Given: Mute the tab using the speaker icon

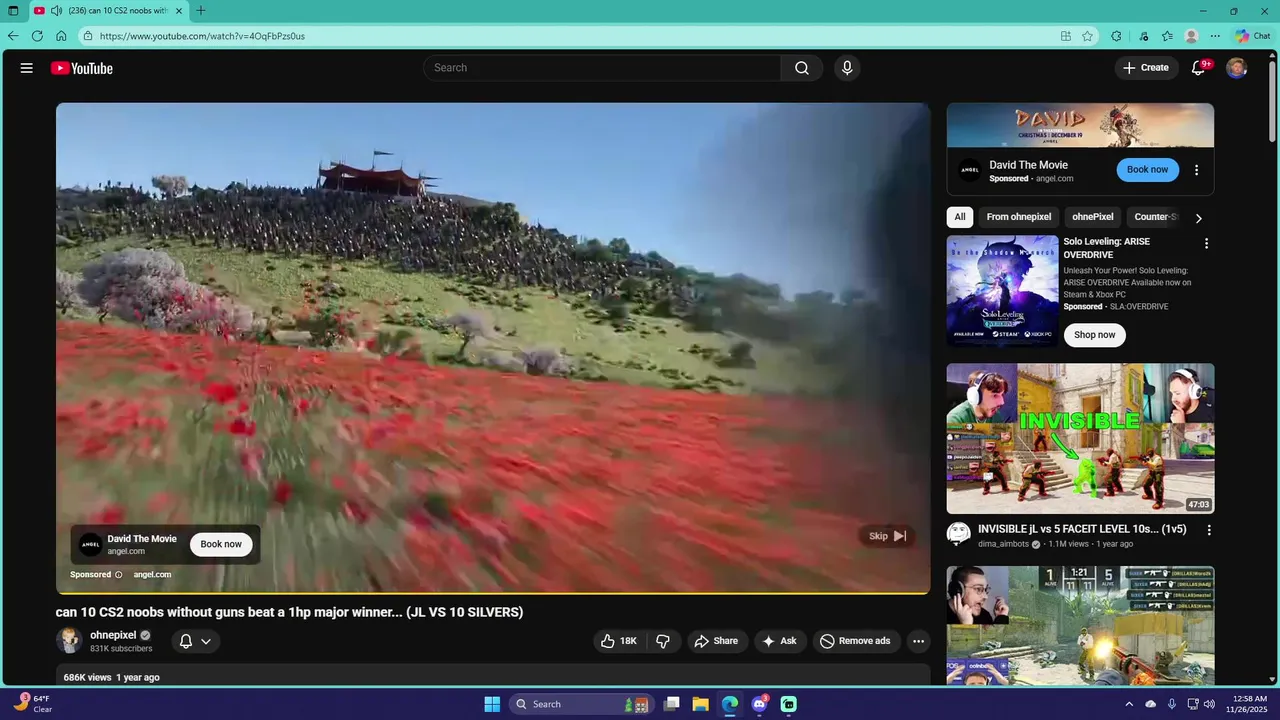Looking at the screenshot, I should pos(56,11).
